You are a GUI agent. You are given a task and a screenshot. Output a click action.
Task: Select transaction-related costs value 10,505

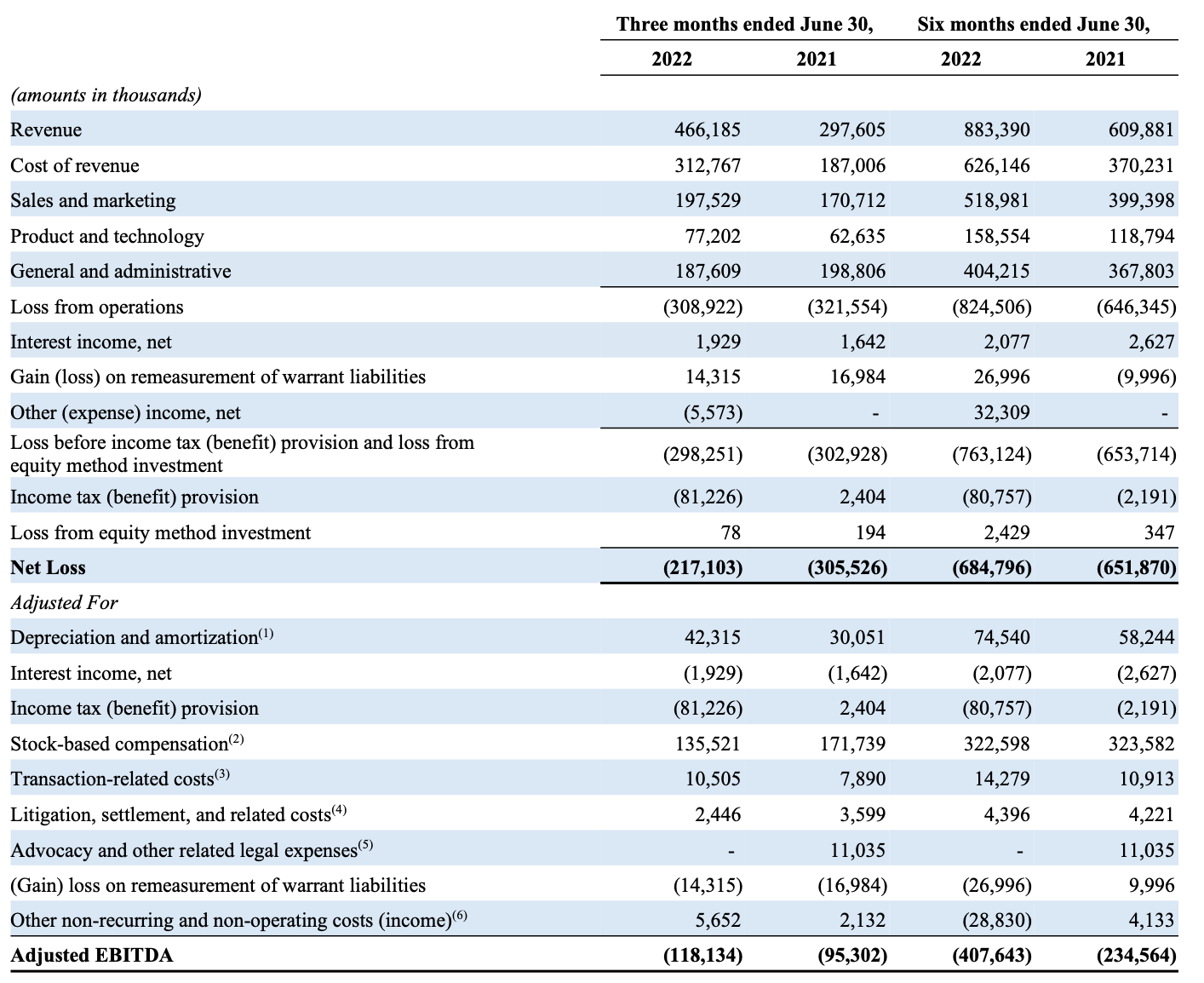click(713, 779)
